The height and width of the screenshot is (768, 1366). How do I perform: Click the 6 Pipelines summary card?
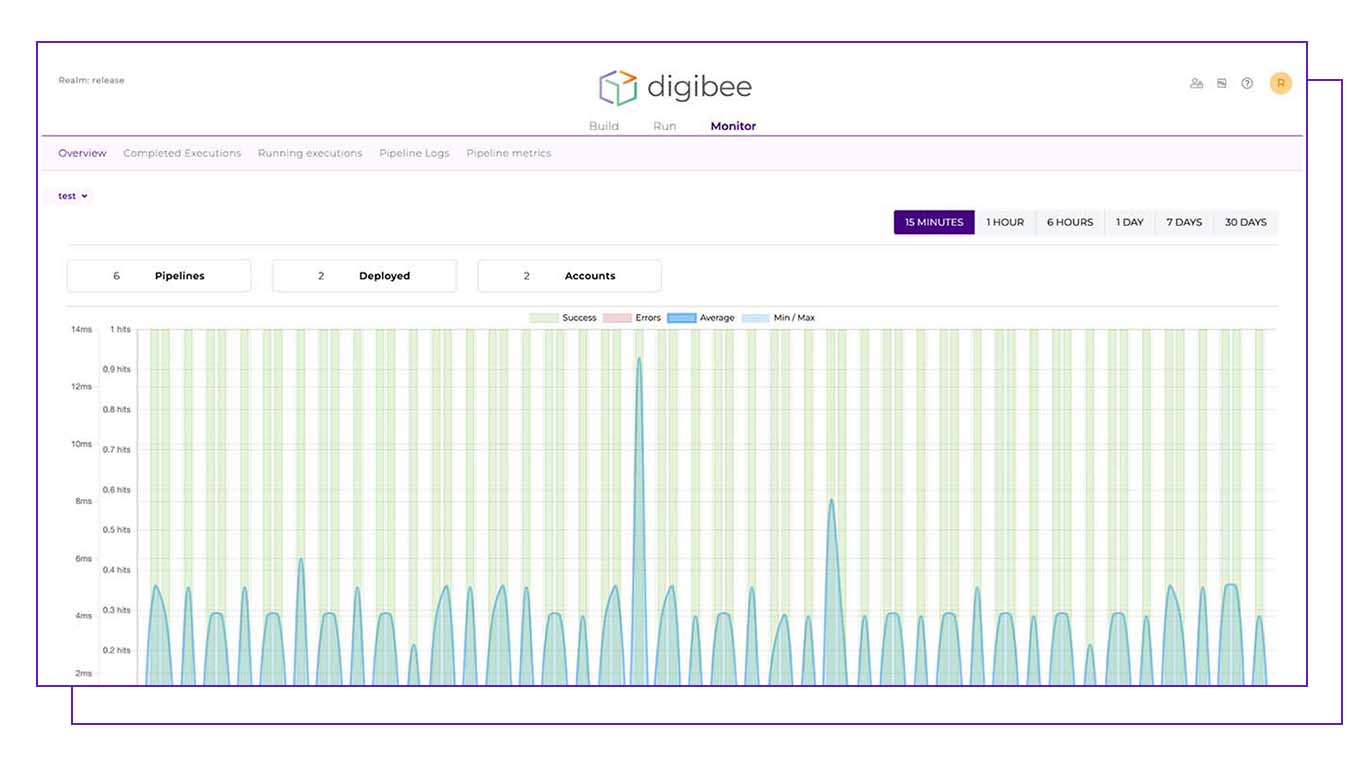159,276
